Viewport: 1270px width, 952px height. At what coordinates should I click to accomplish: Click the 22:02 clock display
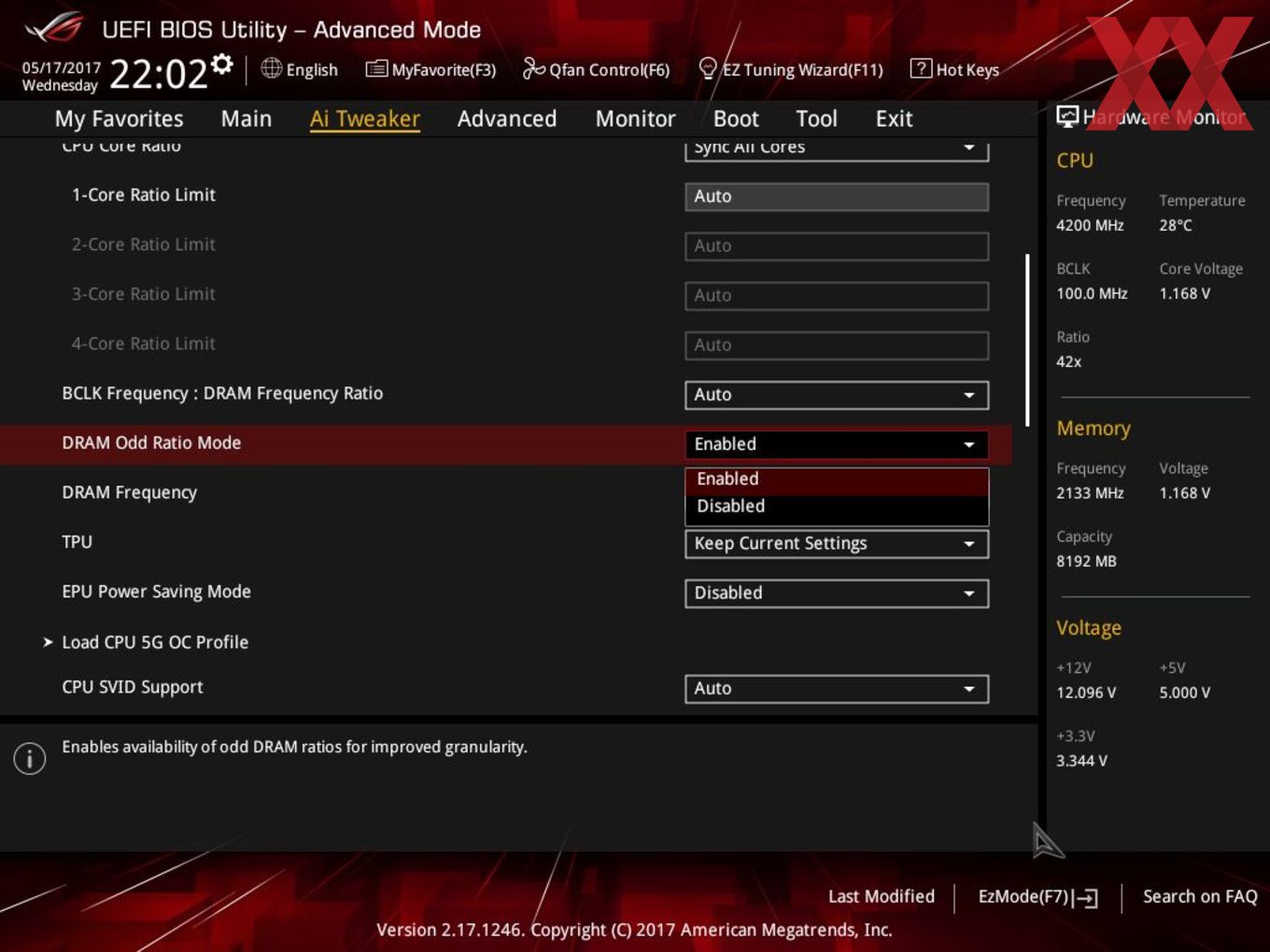(158, 73)
